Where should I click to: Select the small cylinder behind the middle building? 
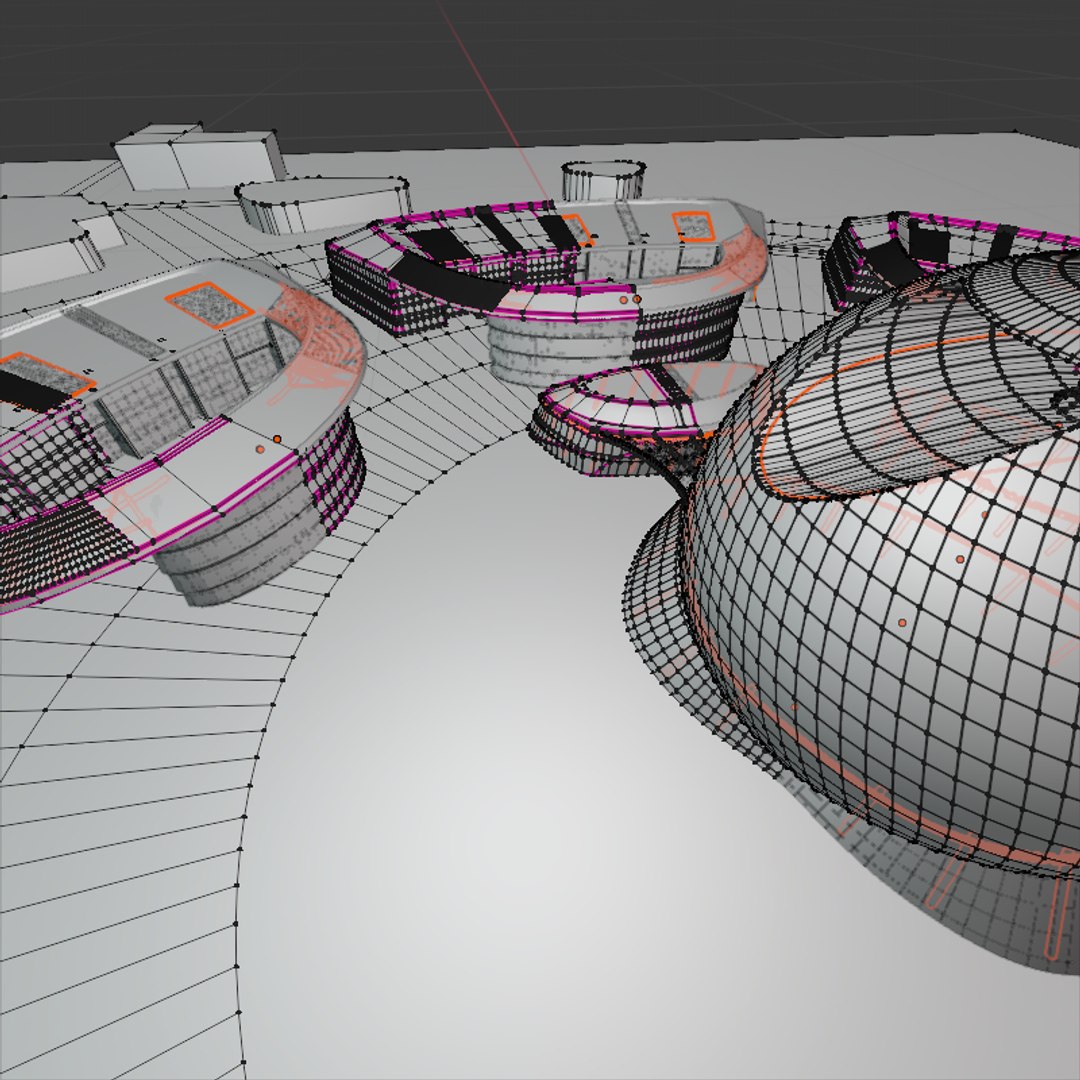pyautogui.click(x=604, y=180)
